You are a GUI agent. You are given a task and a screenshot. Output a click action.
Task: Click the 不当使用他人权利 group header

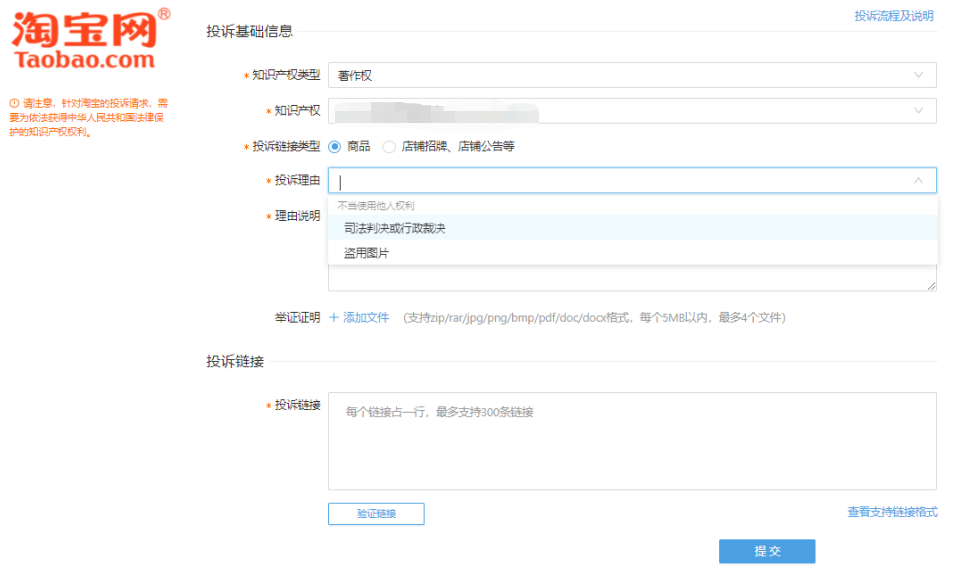[376, 205]
